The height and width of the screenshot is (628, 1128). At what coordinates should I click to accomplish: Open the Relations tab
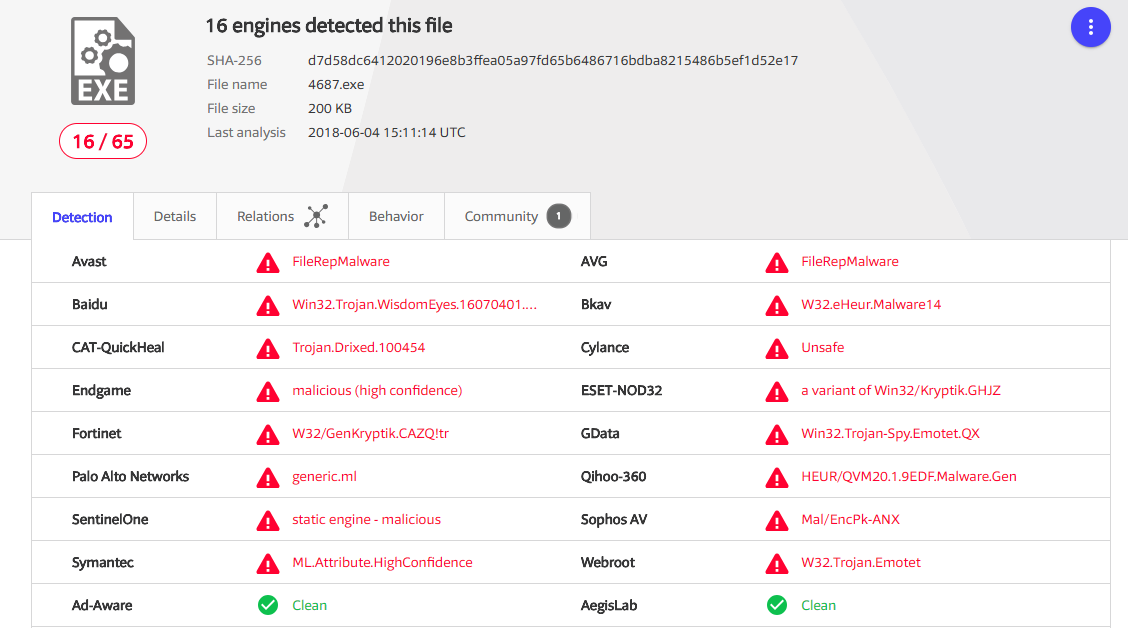283,217
